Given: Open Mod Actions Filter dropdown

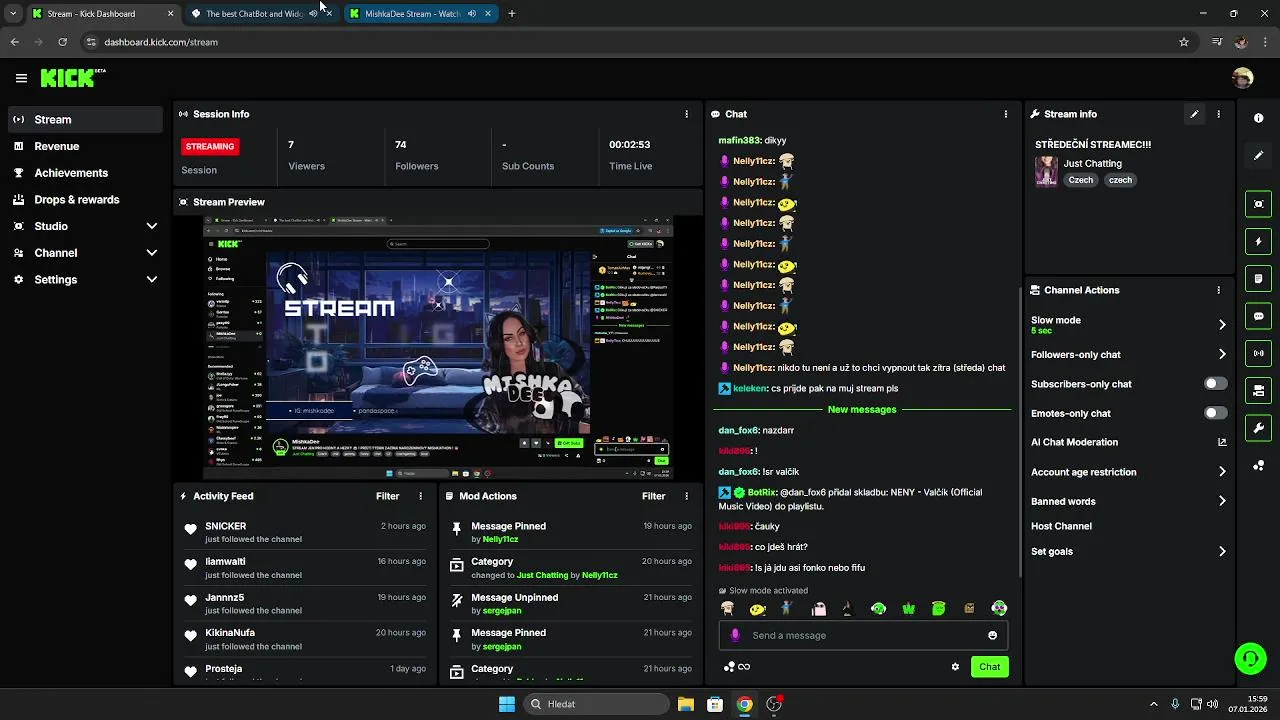Looking at the screenshot, I should (653, 496).
